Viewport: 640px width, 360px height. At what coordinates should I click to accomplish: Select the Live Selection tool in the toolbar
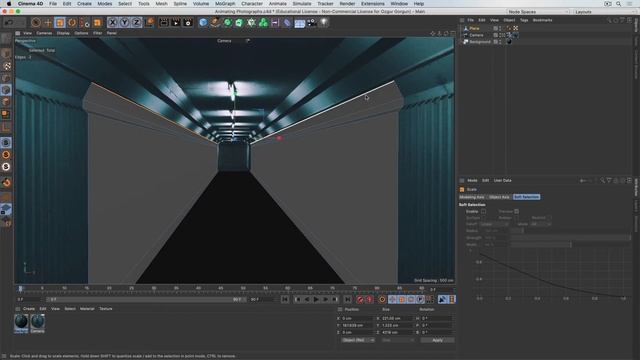tap(36, 22)
